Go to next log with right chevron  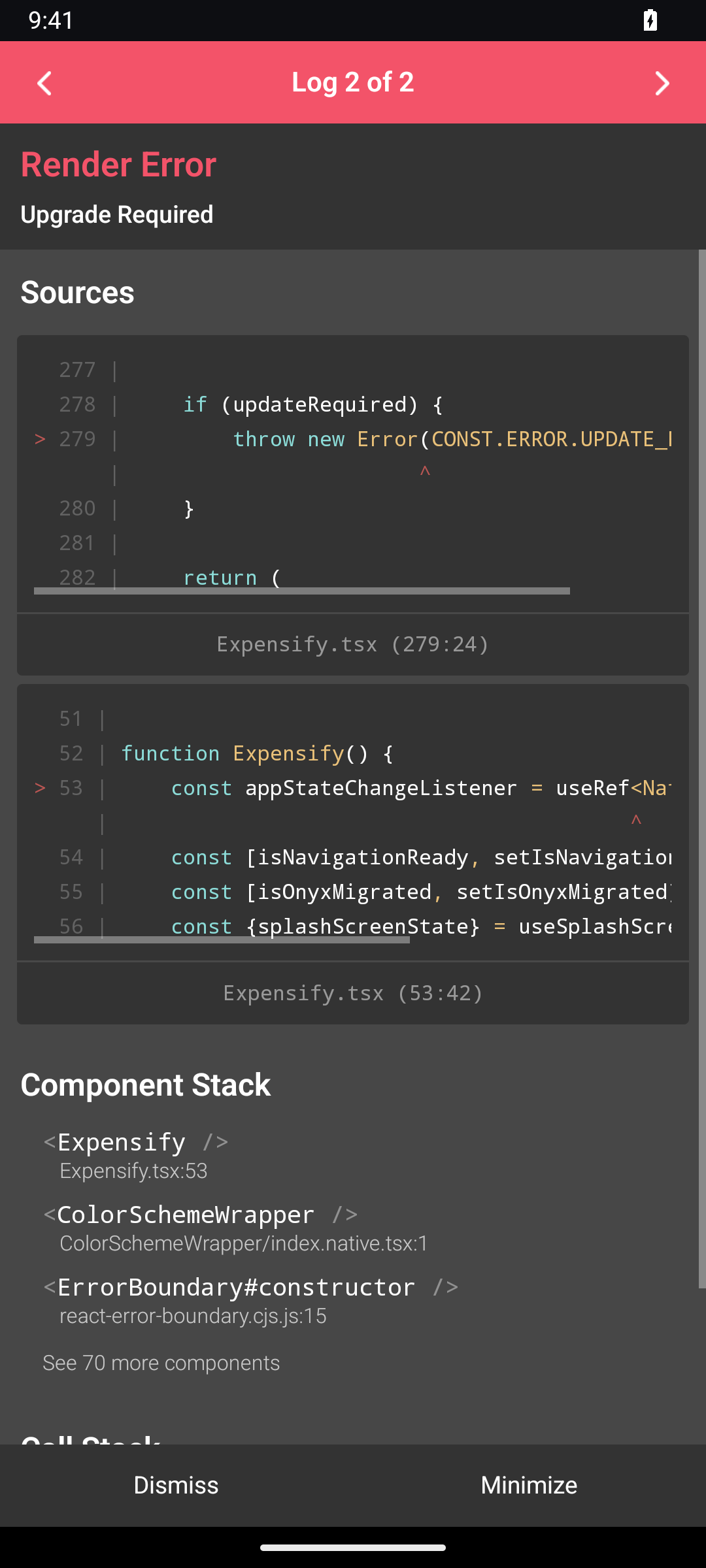click(662, 83)
